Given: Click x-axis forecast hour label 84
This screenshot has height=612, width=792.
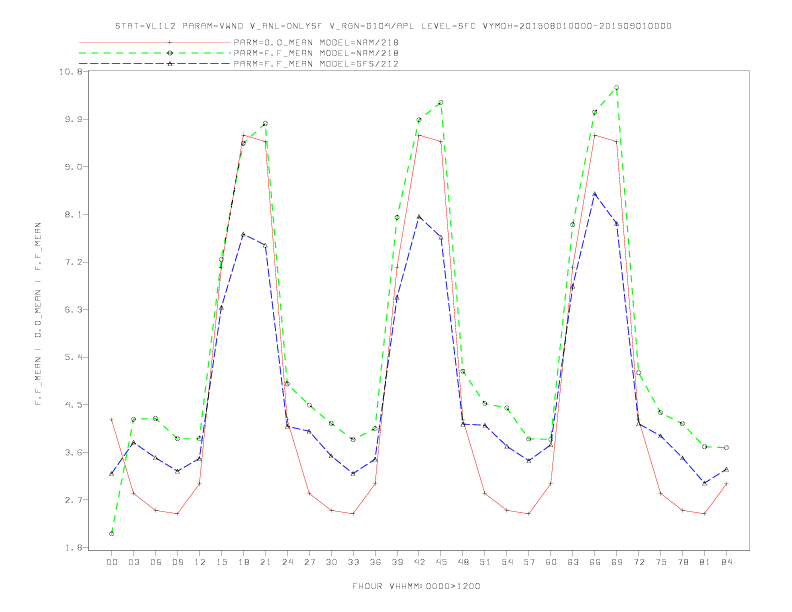Looking at the screenshot, I should (x=726, y=562).
